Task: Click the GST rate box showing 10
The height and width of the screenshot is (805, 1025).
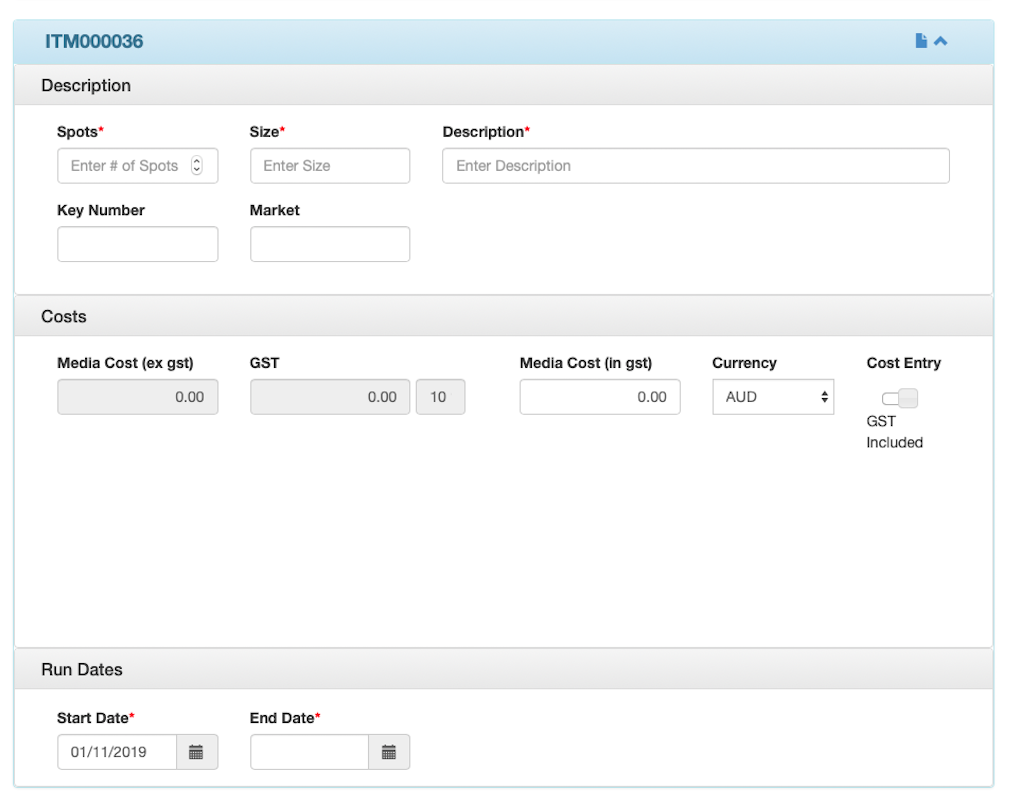Action: pos(440,397)
